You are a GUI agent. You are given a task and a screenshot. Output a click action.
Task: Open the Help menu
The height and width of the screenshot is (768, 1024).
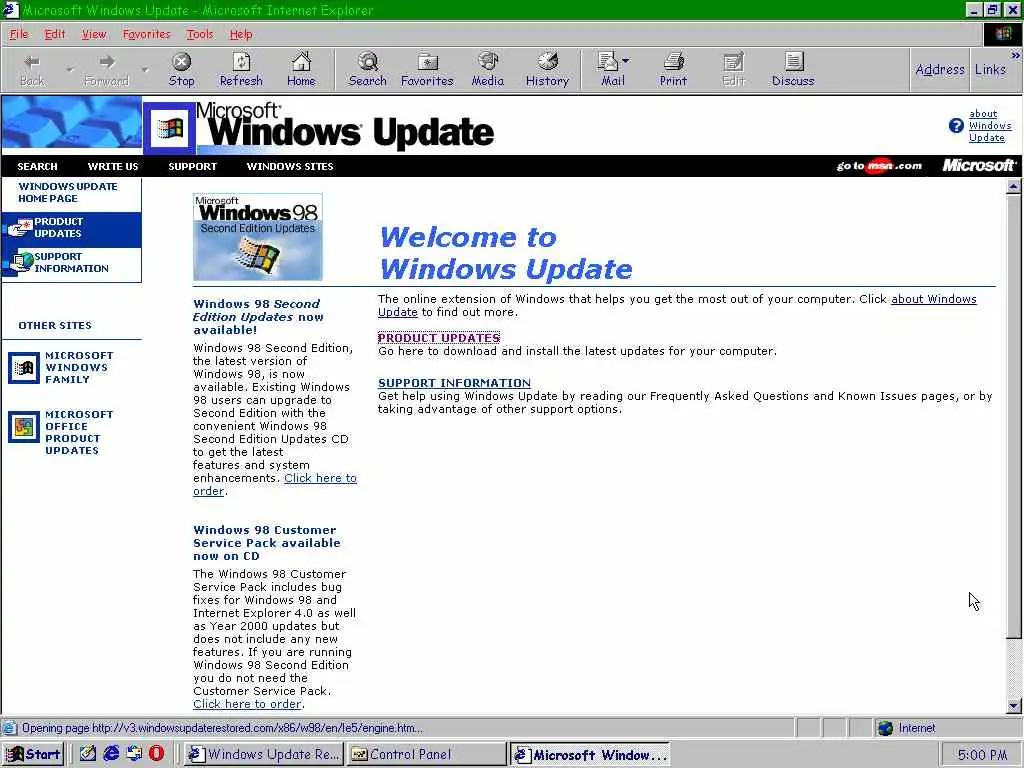pos(240,34)
